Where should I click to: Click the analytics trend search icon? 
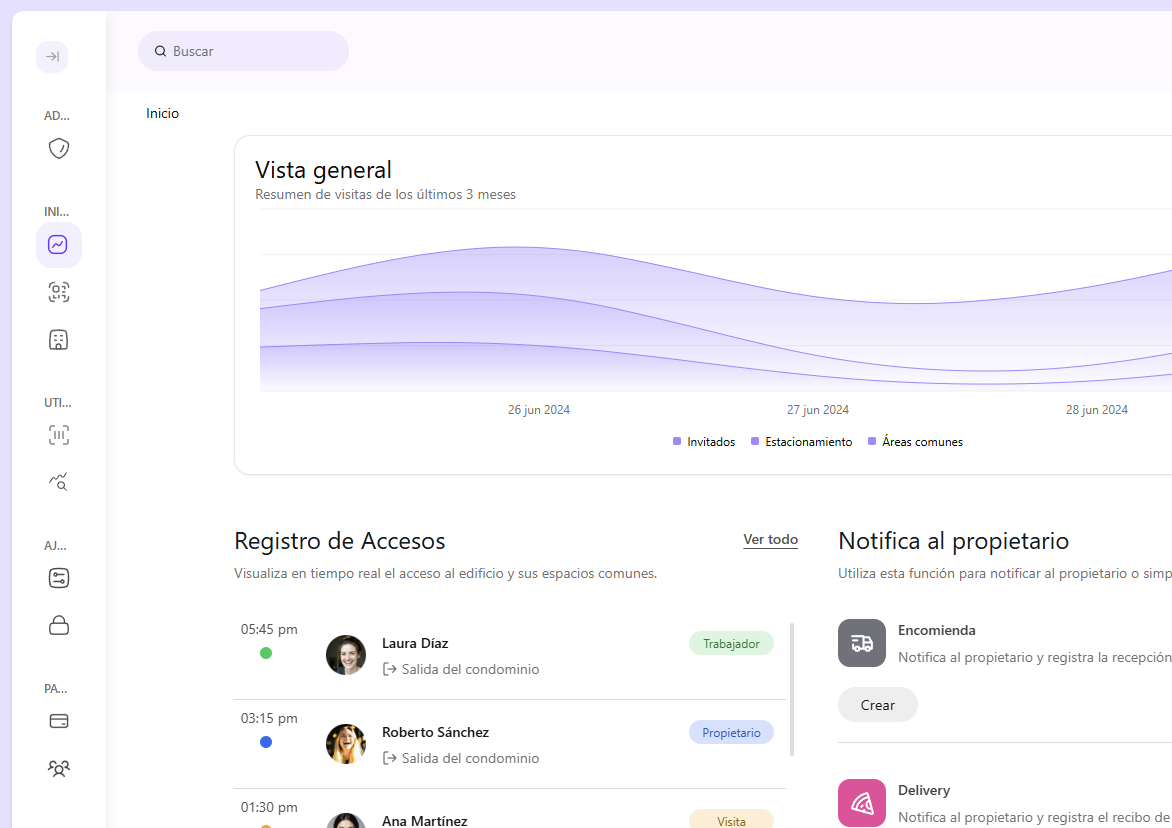click(58, 482)
